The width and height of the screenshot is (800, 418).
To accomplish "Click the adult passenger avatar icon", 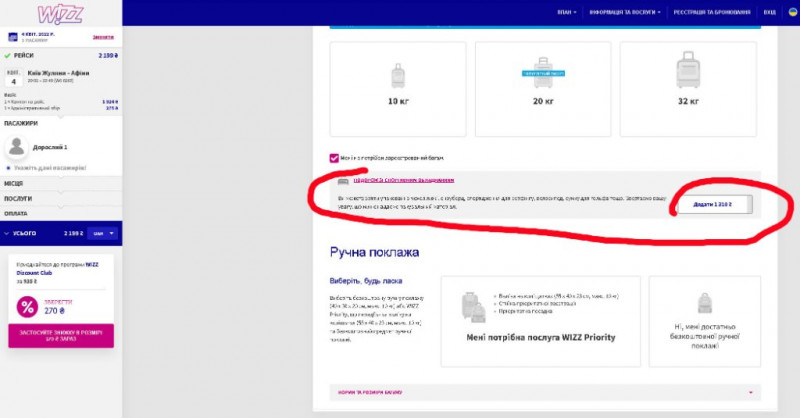I will tap(17, 147).
